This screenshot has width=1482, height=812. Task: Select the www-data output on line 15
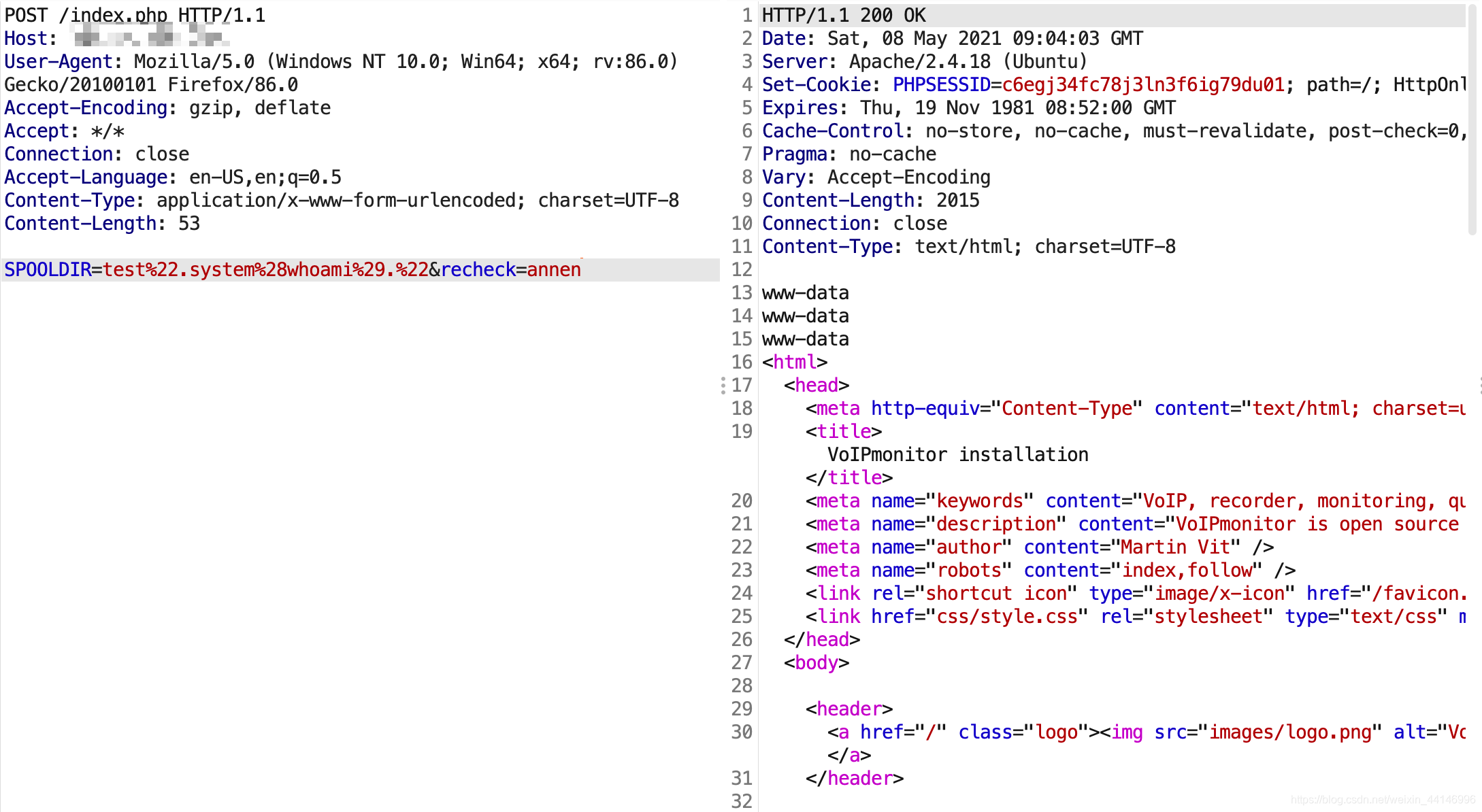pyautogui.click(x=806, y=339)
